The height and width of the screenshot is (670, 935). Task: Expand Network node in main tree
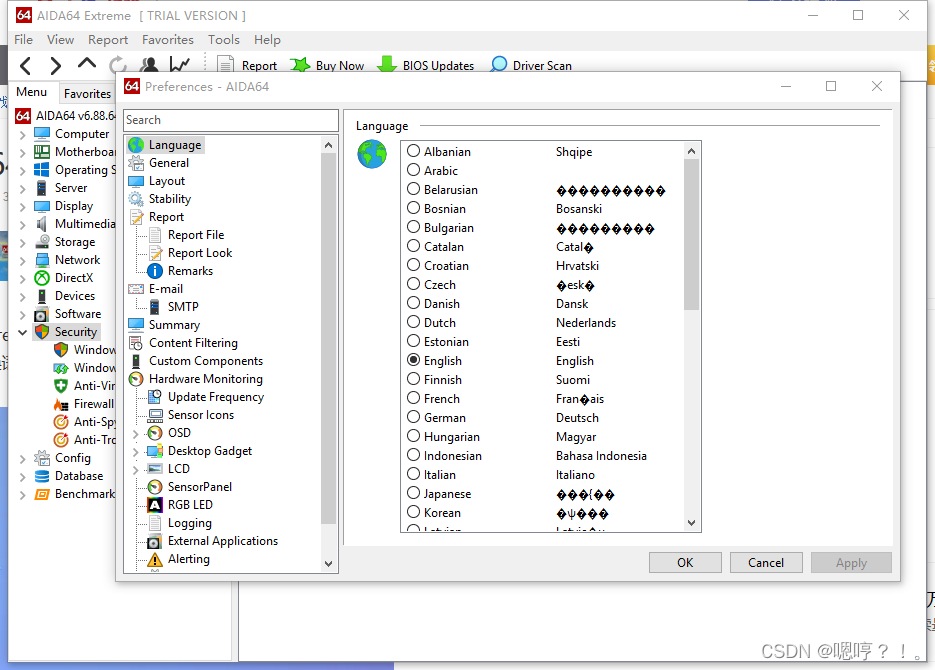tap(23, 260)
